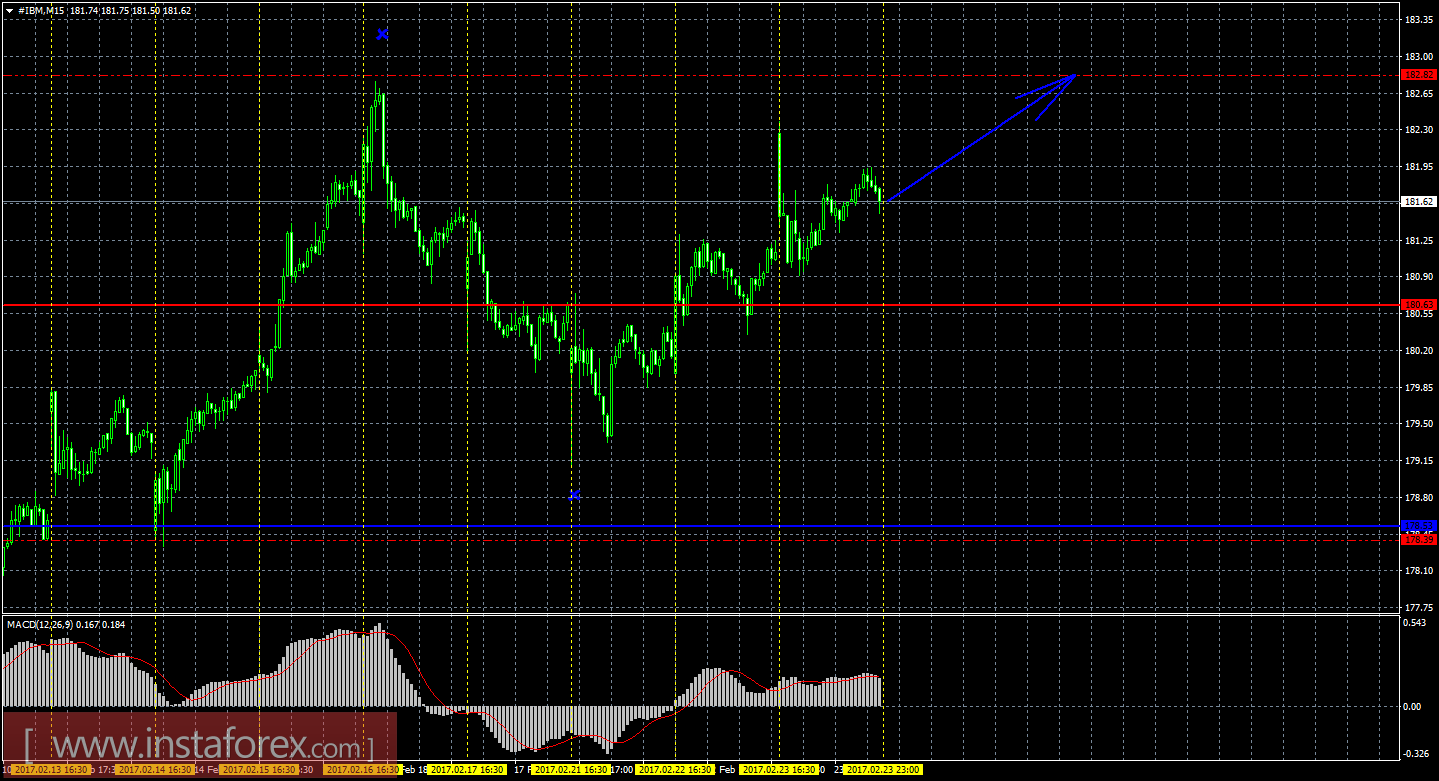Select the red 180.63 price level label

tap(1420, 304)
